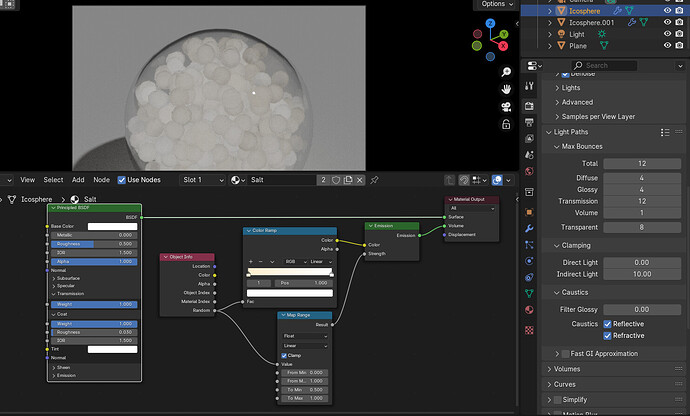The image size is (690, 416).
Task: Open the Node menu in node editor
Action: coord(101,180)
